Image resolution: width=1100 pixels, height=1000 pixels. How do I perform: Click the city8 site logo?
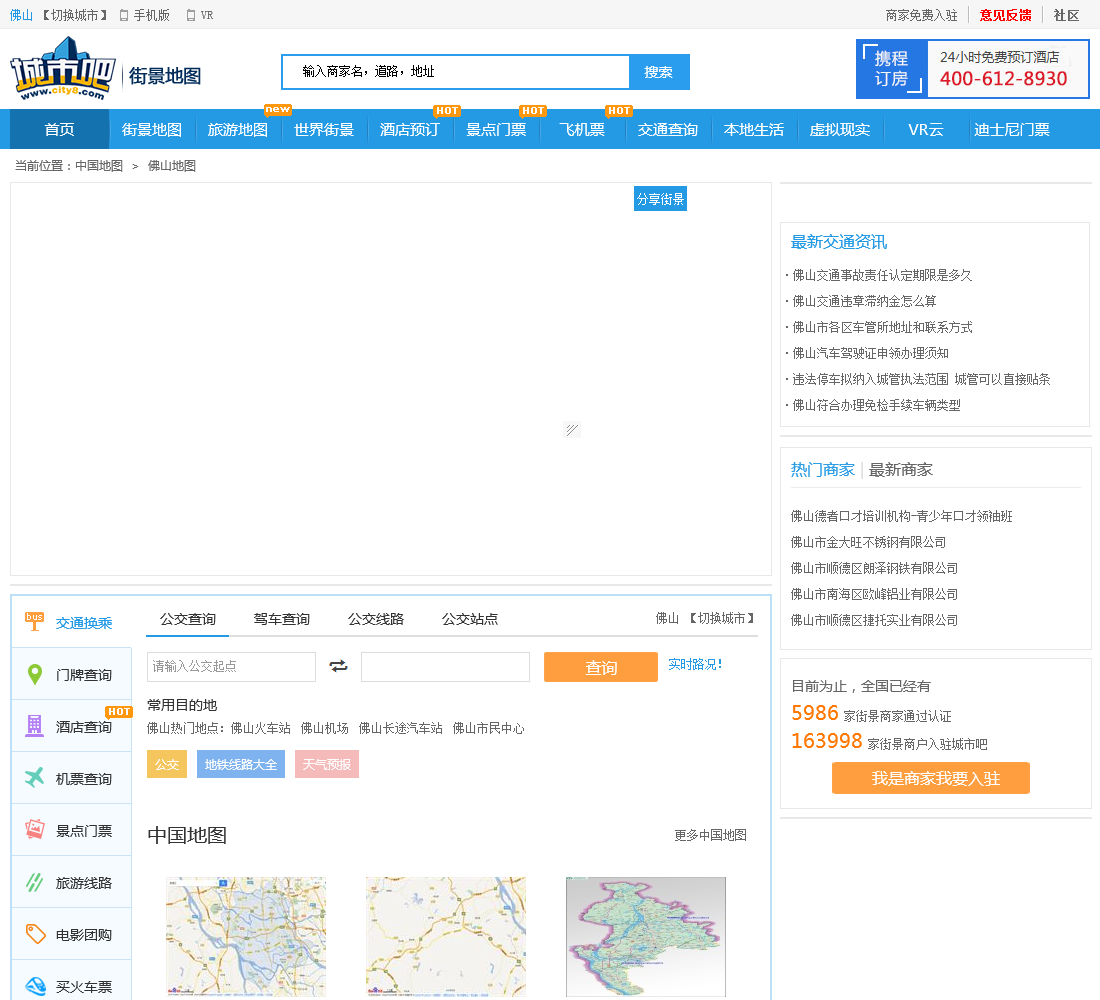[63, 69]
